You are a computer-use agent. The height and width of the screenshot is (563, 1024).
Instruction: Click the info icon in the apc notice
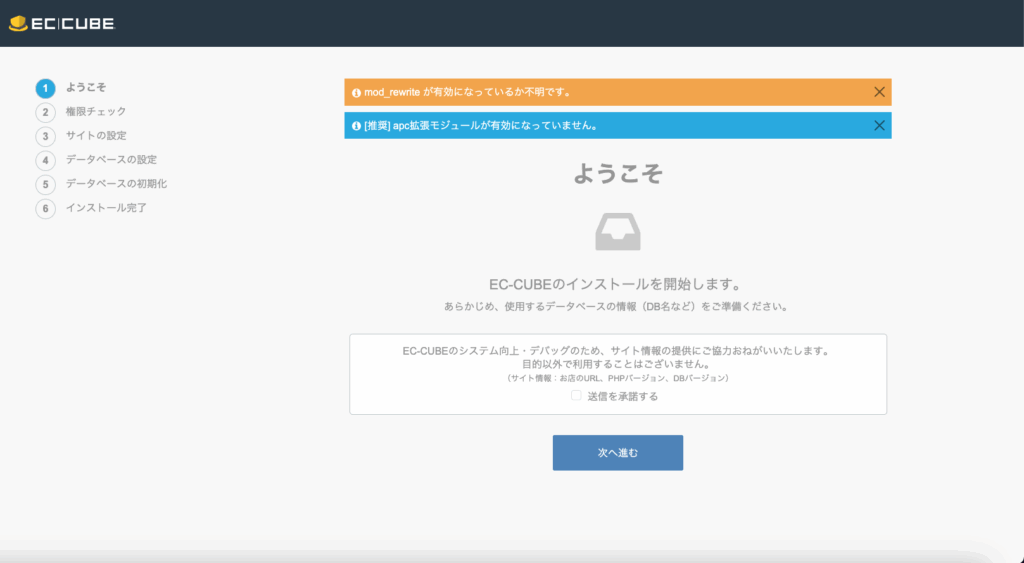pos(356,126)
